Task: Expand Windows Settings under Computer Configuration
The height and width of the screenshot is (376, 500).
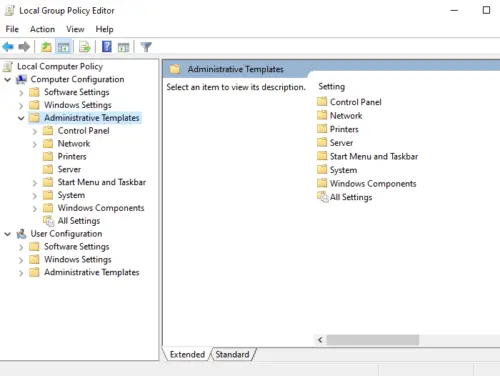Action: pos(21,106)
